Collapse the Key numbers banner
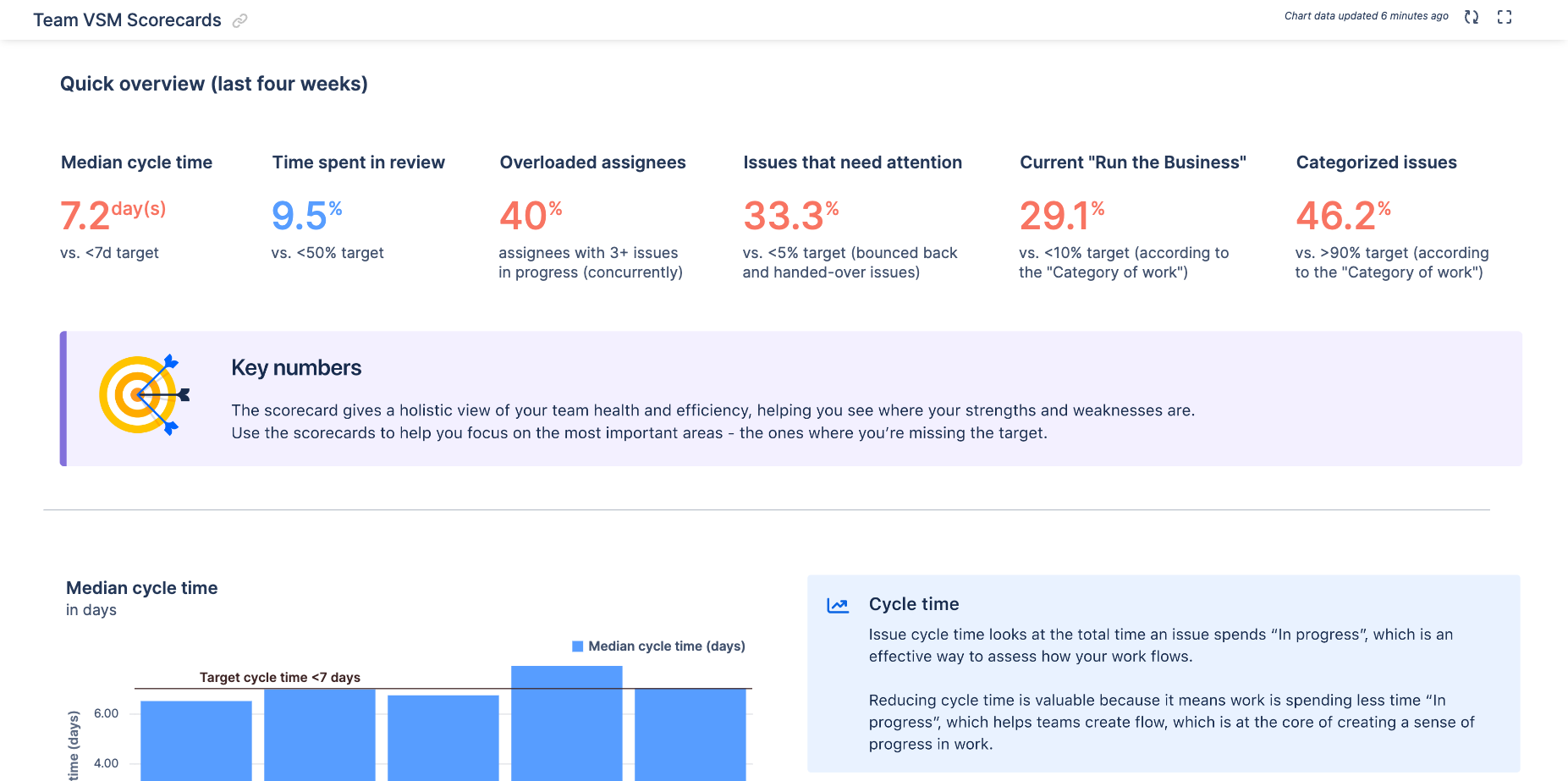The height and width of the screenshot is (781, 1568). [x=297, y=367]
